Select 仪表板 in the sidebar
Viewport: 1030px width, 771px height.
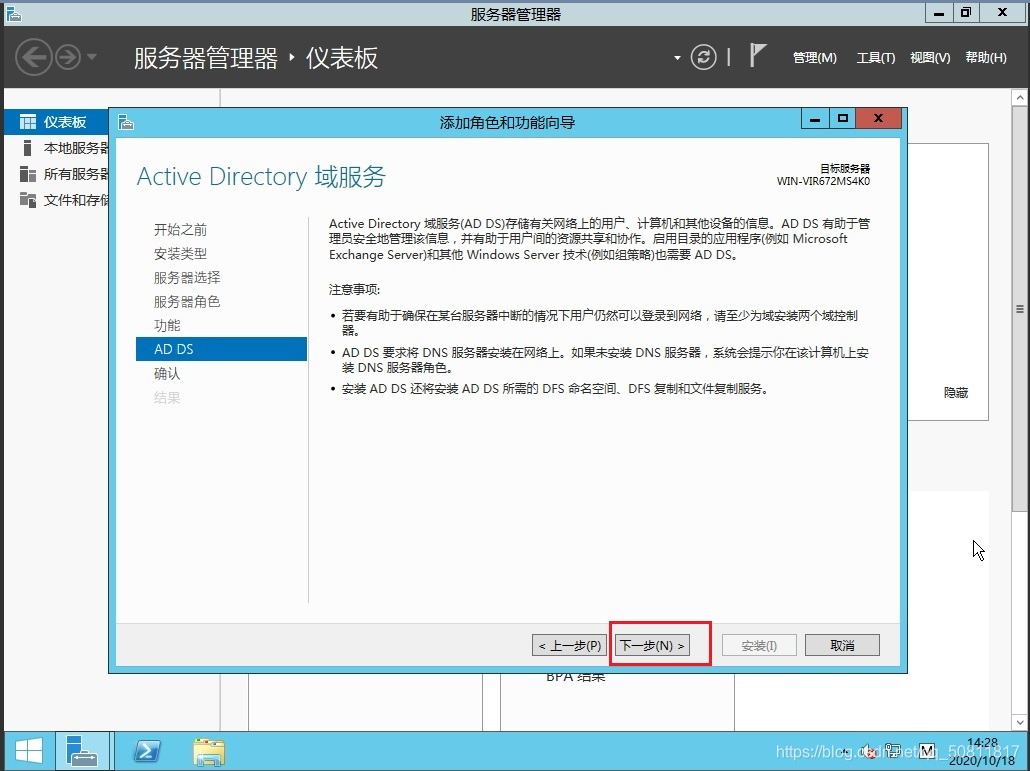tap(56, 121)
